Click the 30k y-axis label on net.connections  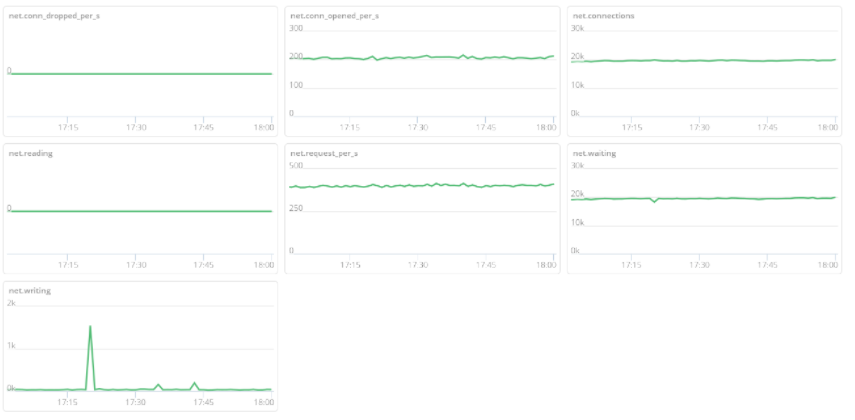point(578,28)
